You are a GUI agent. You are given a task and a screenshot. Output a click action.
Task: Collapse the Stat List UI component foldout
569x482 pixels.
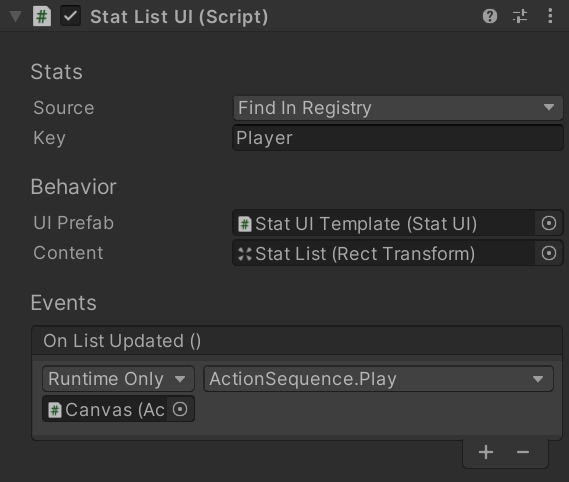[15, 17]
